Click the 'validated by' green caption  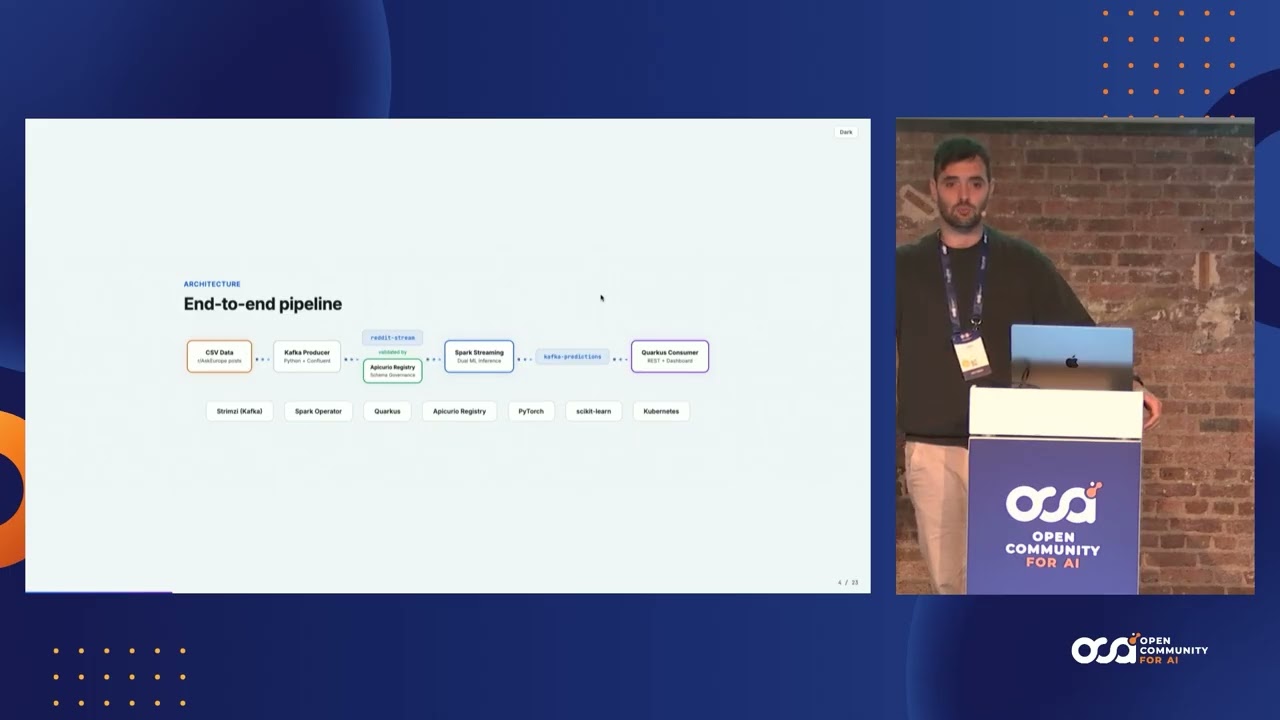(x=392, y=352)
